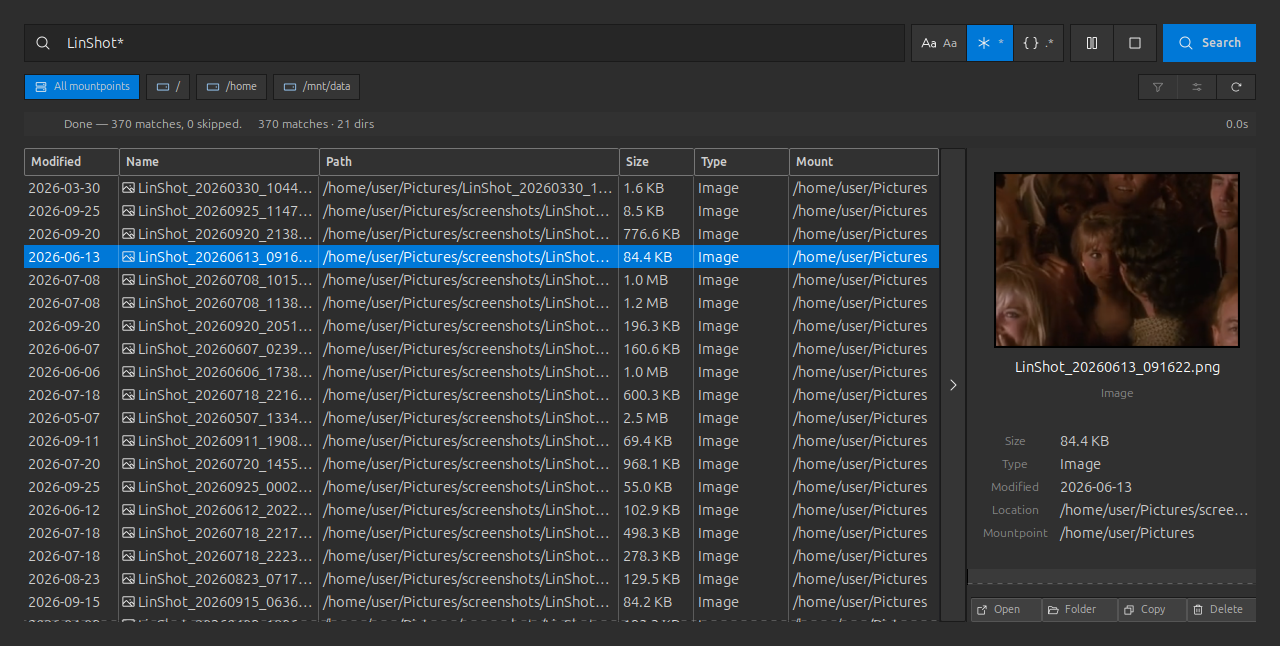Click image icon of LinShot_20260606_1738 row
The image size is (1280, 646).
click(x=128, y=372)
